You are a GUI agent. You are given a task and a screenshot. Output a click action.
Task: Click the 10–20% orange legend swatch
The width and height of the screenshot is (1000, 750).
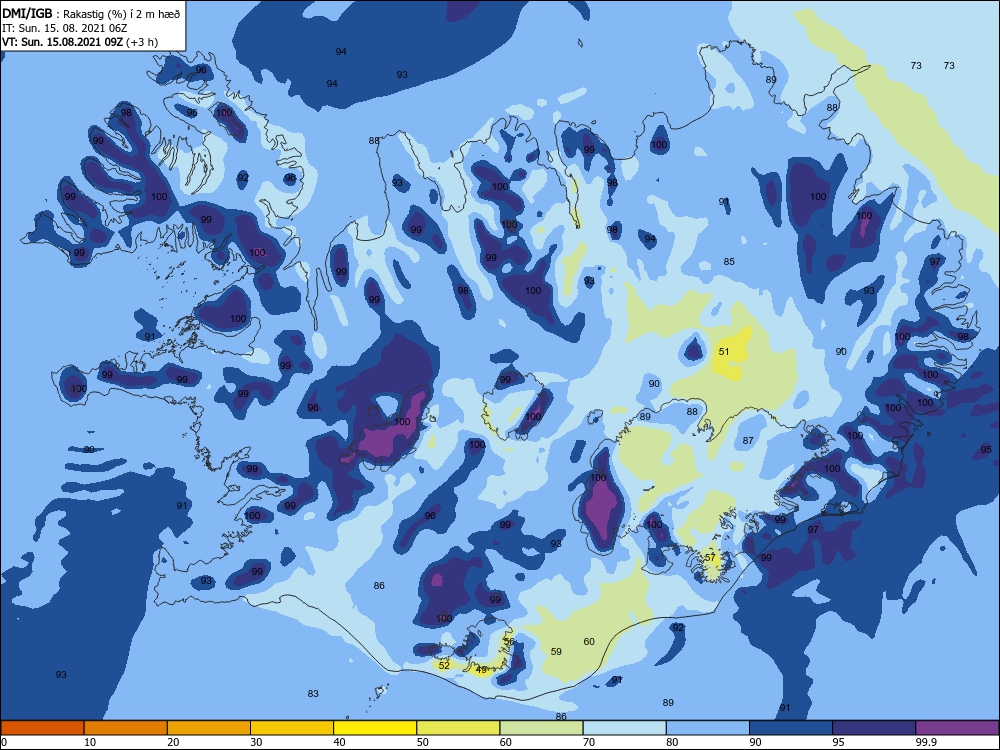click(x=126, y=728)
